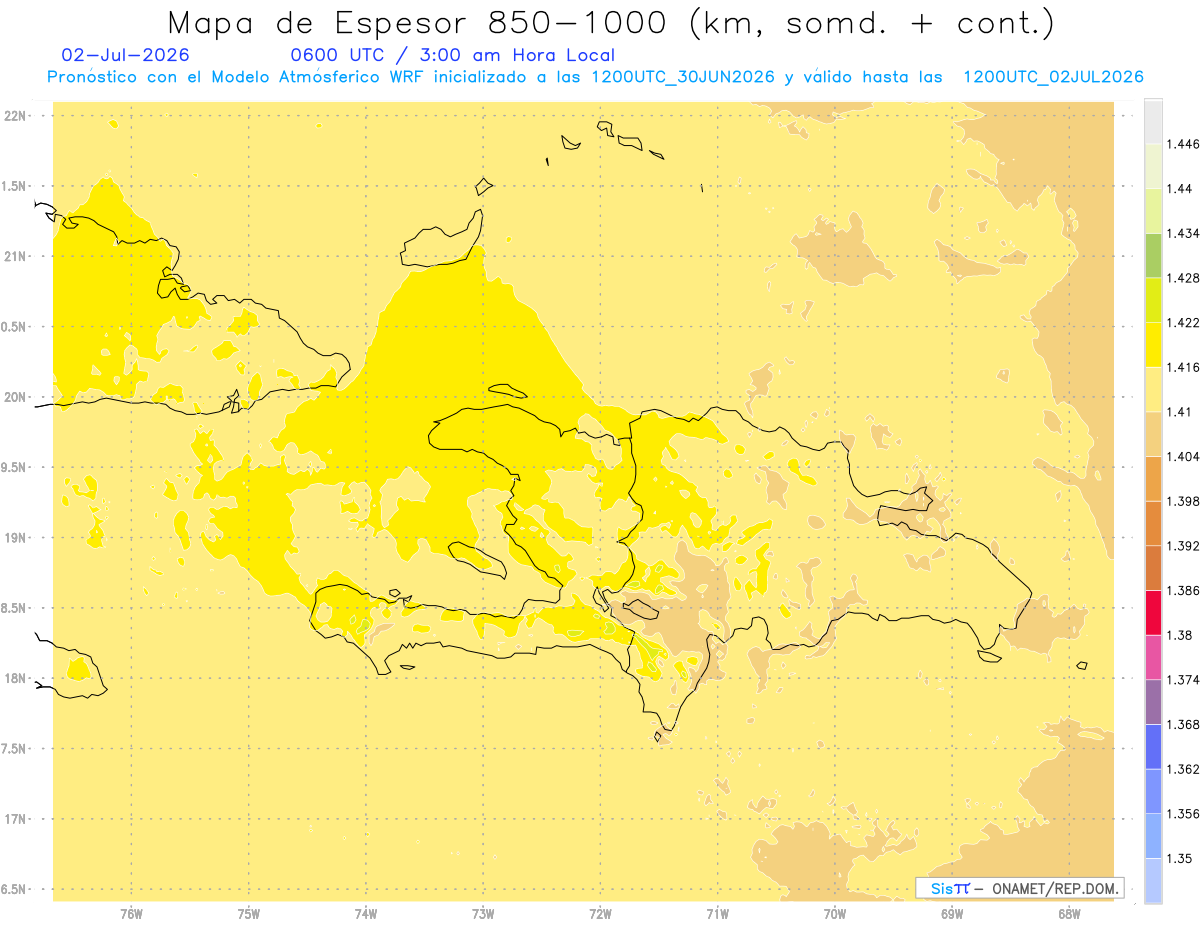Click the legend value '1.446'
This screenshot has width=1200, height=927.
[x=1184, y=145]
